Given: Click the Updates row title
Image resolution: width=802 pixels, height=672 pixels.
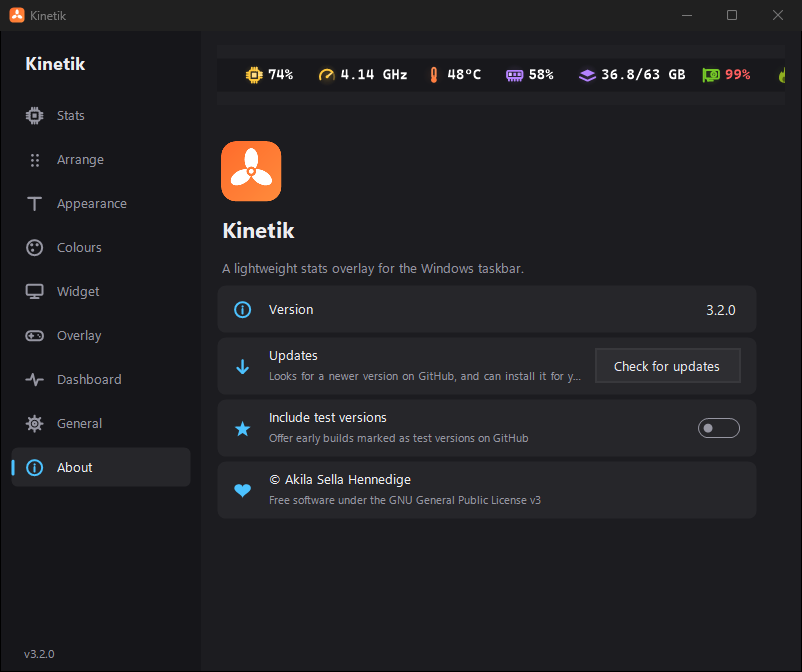Looking at the screenshot, I should click(x=294, y=355).
